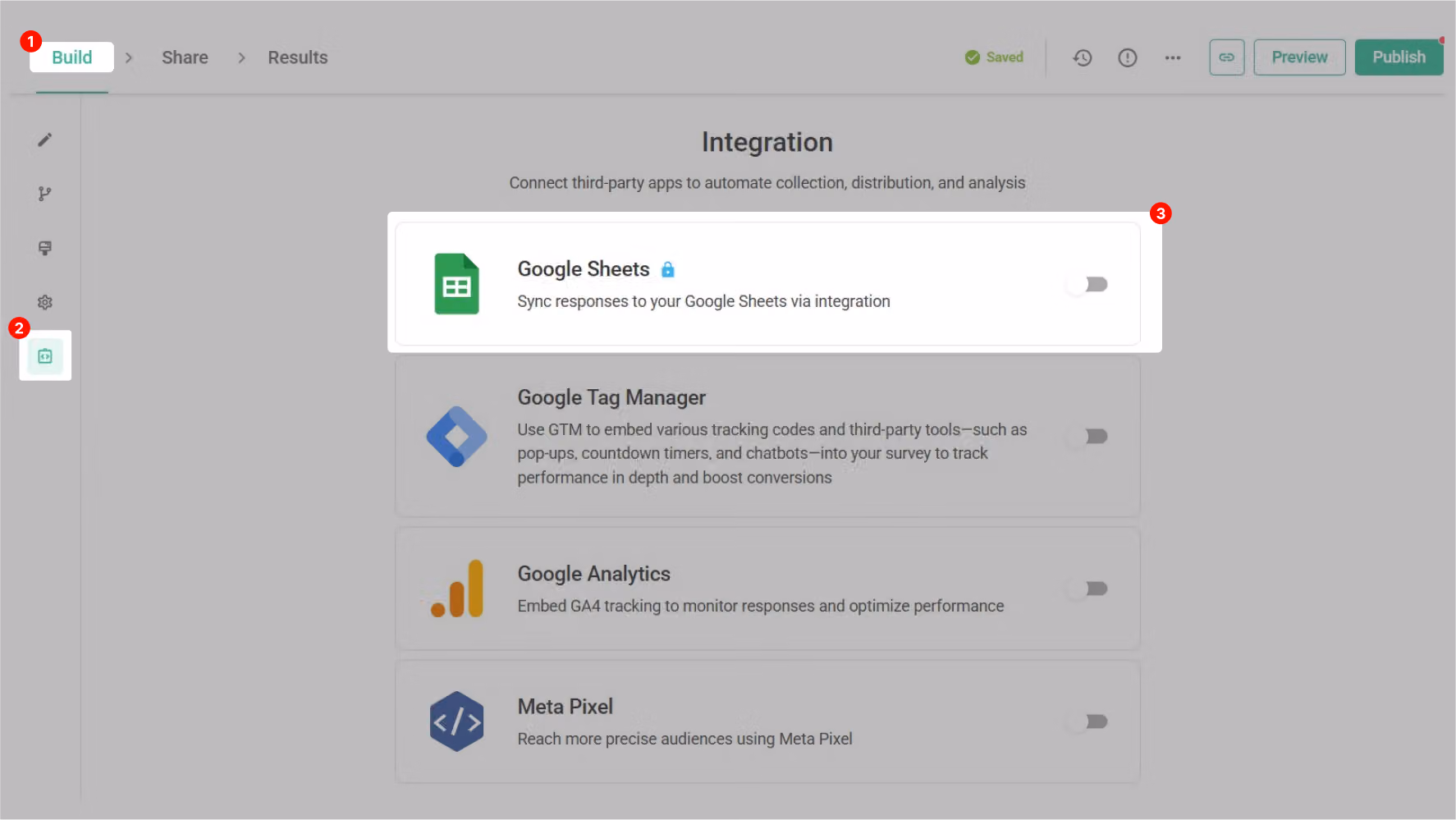Click the 'Connect third-party apps' subtitle
Viewport: 1456px width, 820px height.
click(767, 182)
